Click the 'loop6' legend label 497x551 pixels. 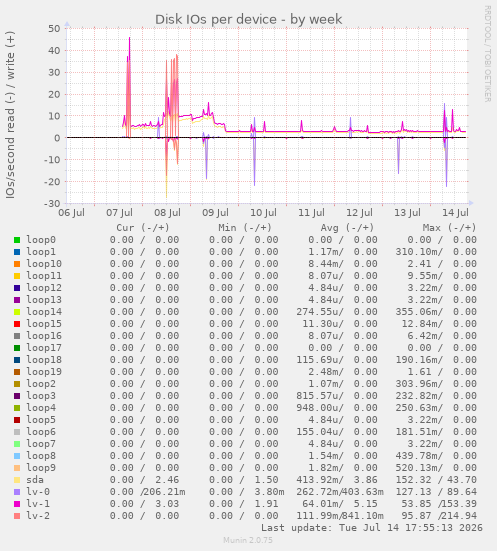coord(41,432)
